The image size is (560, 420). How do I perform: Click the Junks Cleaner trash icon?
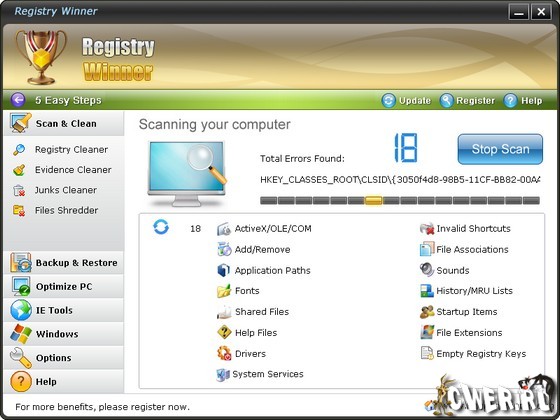pos(19,190)
